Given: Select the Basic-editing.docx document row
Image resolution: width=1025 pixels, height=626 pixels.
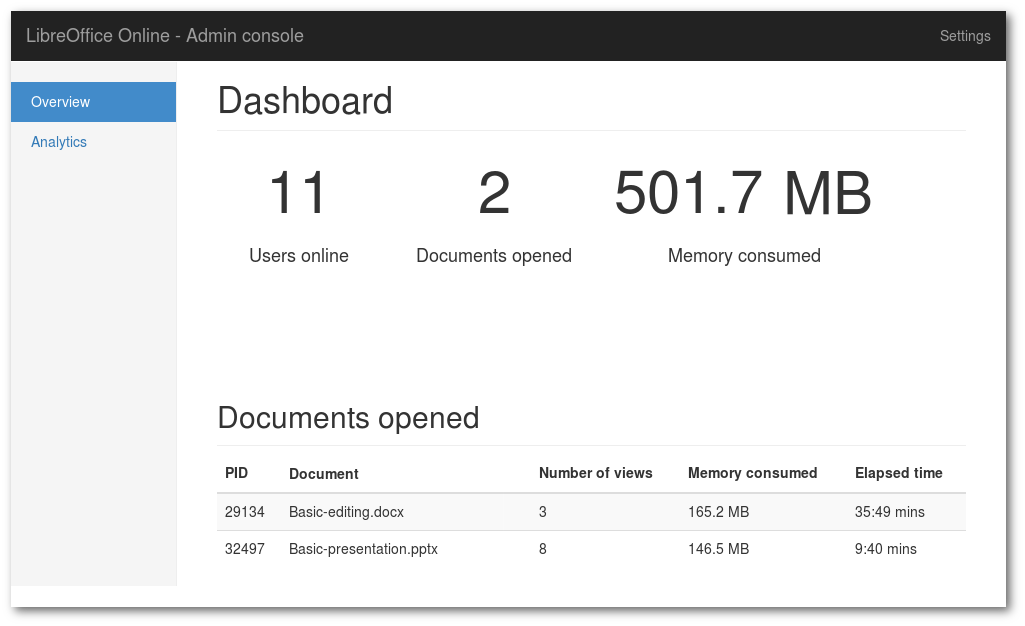Looking at the screenshot, I should pyautogui.click(x=346, y=512).
